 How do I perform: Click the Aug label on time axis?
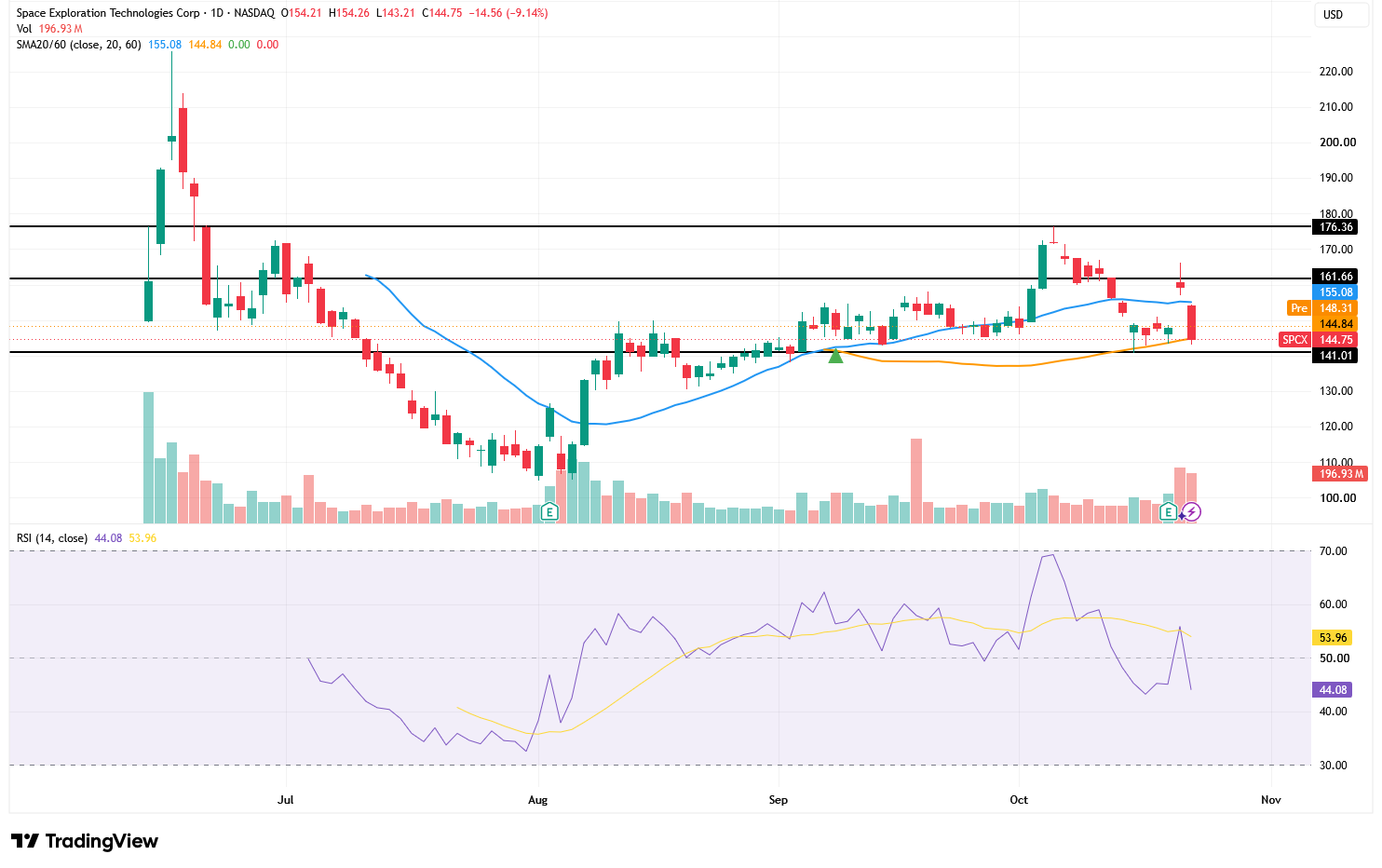coord(537,800)
